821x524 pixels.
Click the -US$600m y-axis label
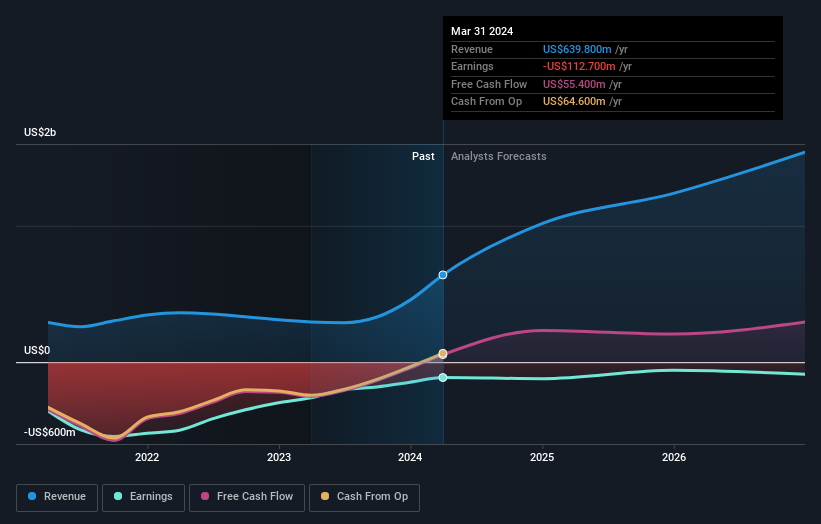49,432
